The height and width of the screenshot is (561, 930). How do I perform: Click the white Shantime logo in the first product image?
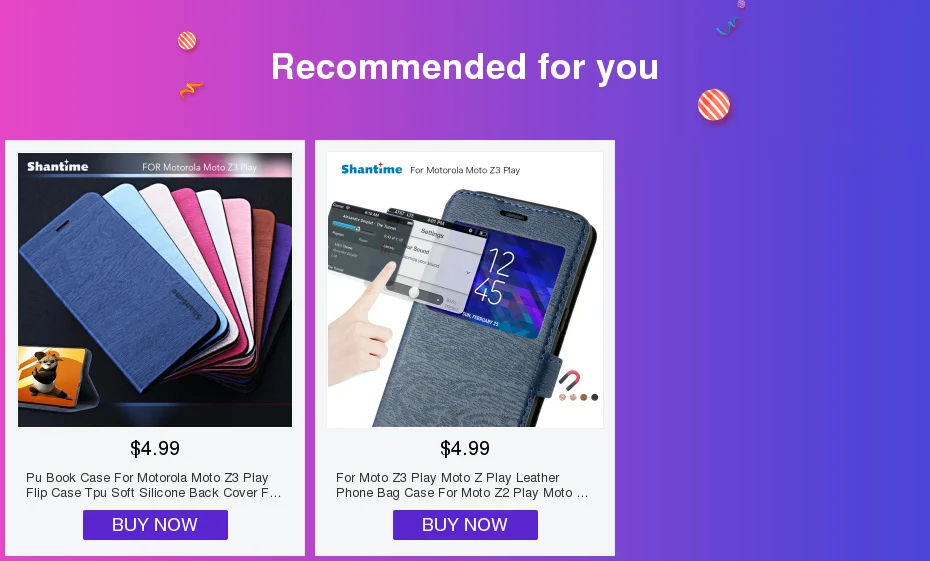tap(58, 166)
